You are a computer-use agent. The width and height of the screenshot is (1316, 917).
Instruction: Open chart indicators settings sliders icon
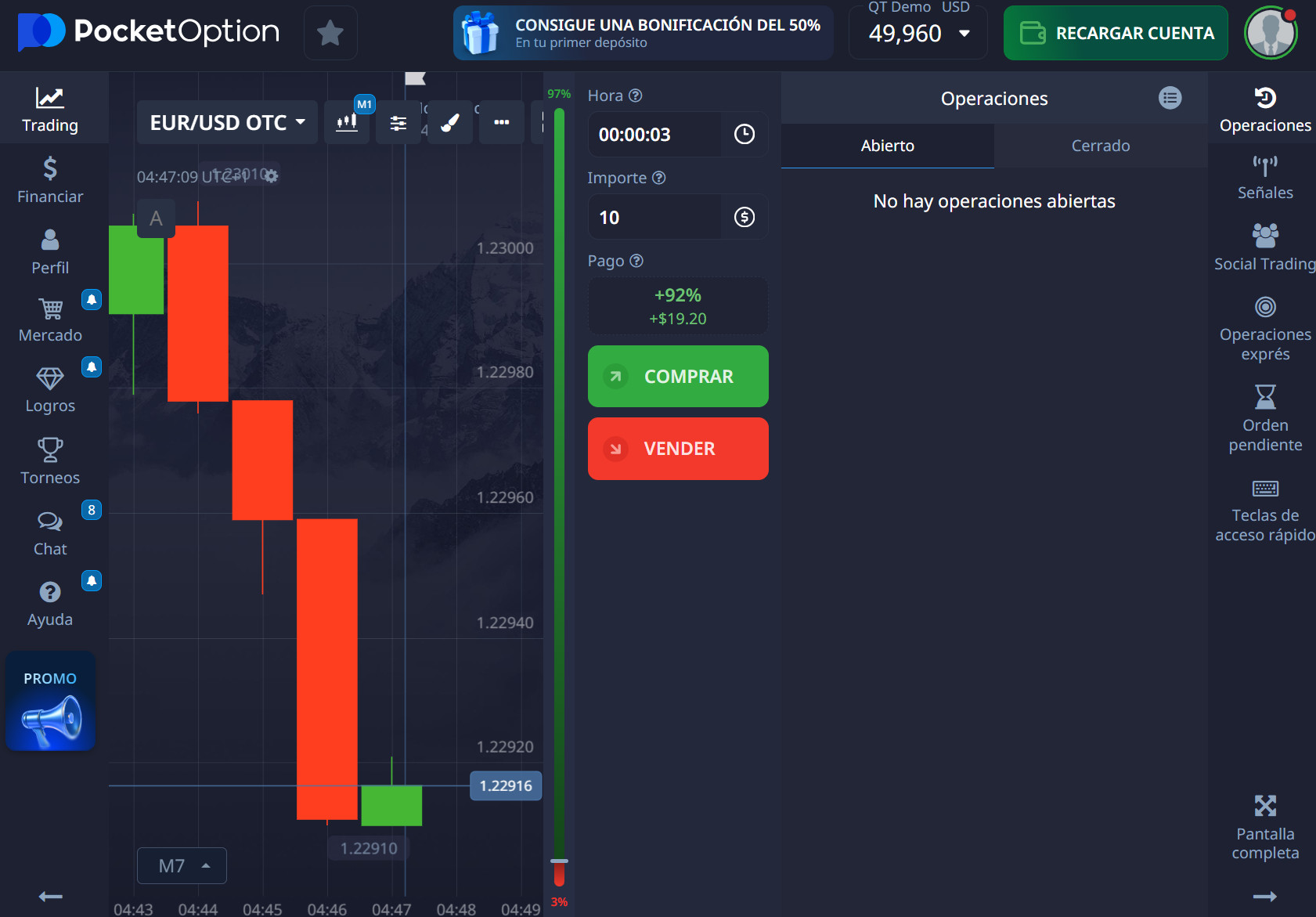click(x=398, y=122)
